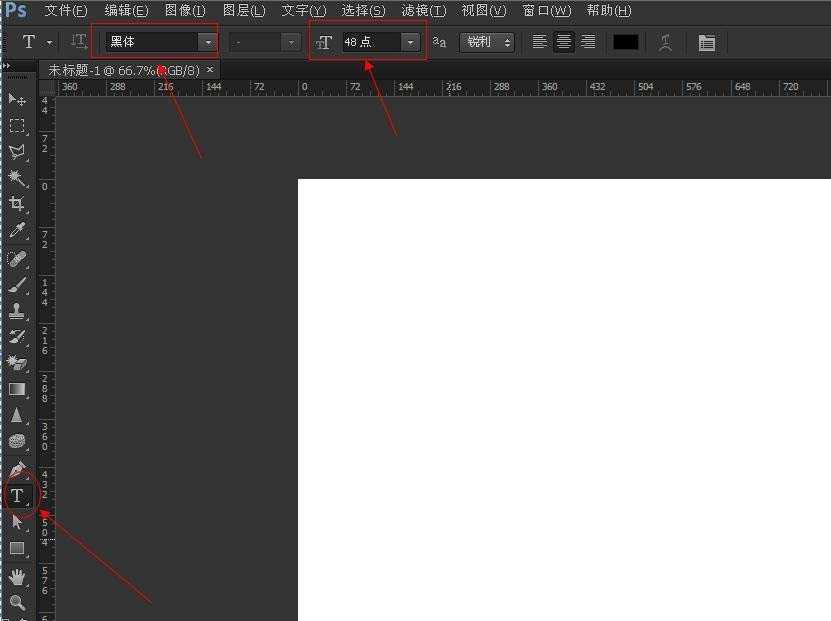831x621 pixels.
Task: Click the Create Warped Text icon
Action: [665, 42]
